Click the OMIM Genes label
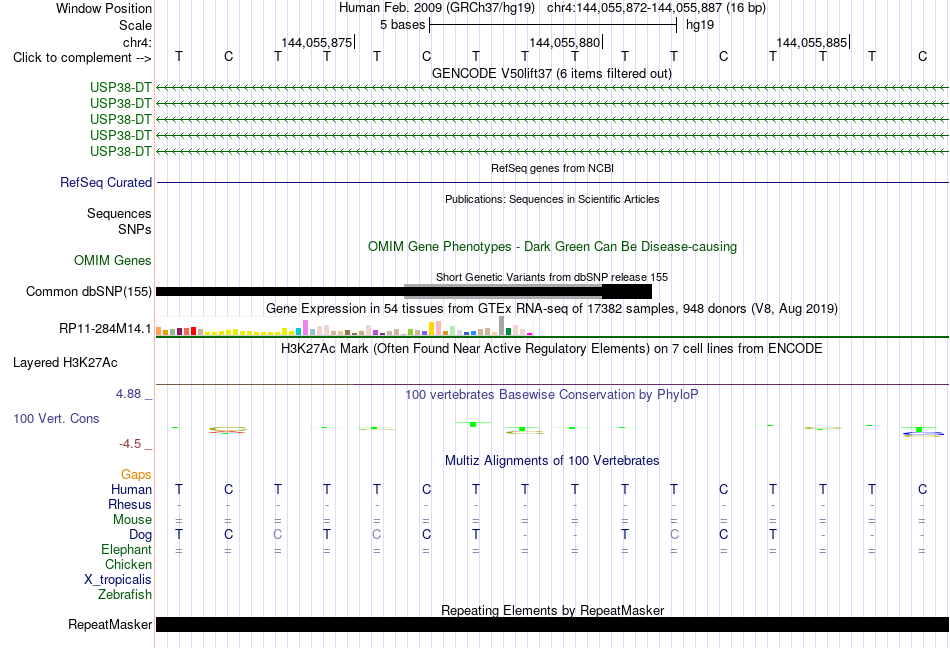This screenshot has height=648, width=950. point(112,260)
